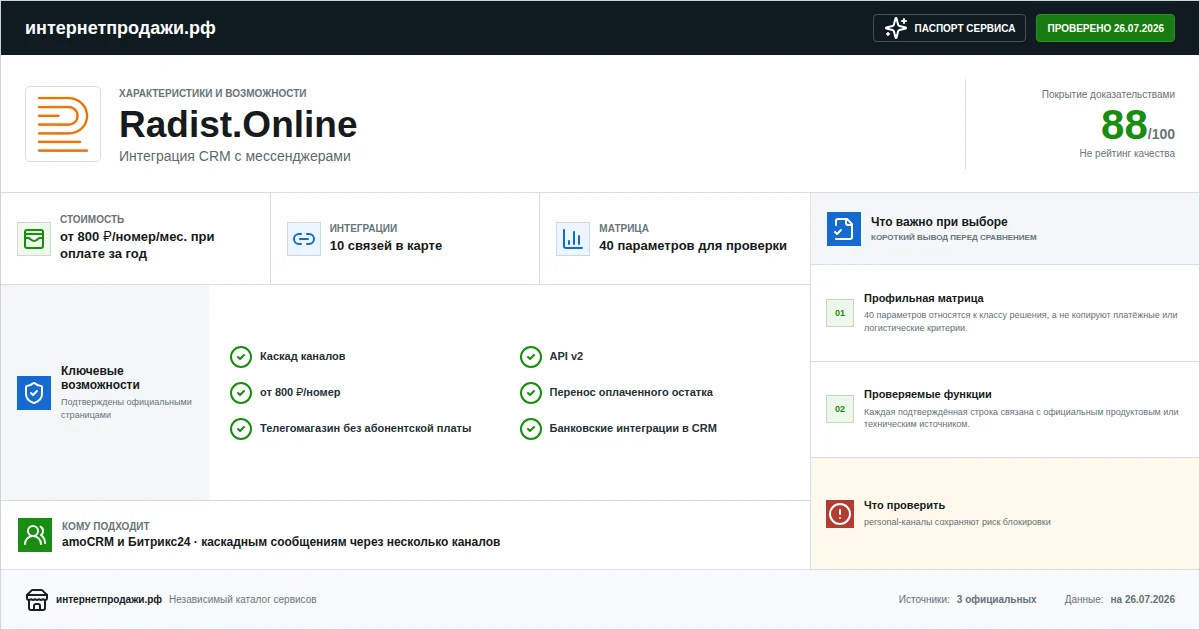Click the link integrations icon
1200x630 pixels.
tap(304, 239)
